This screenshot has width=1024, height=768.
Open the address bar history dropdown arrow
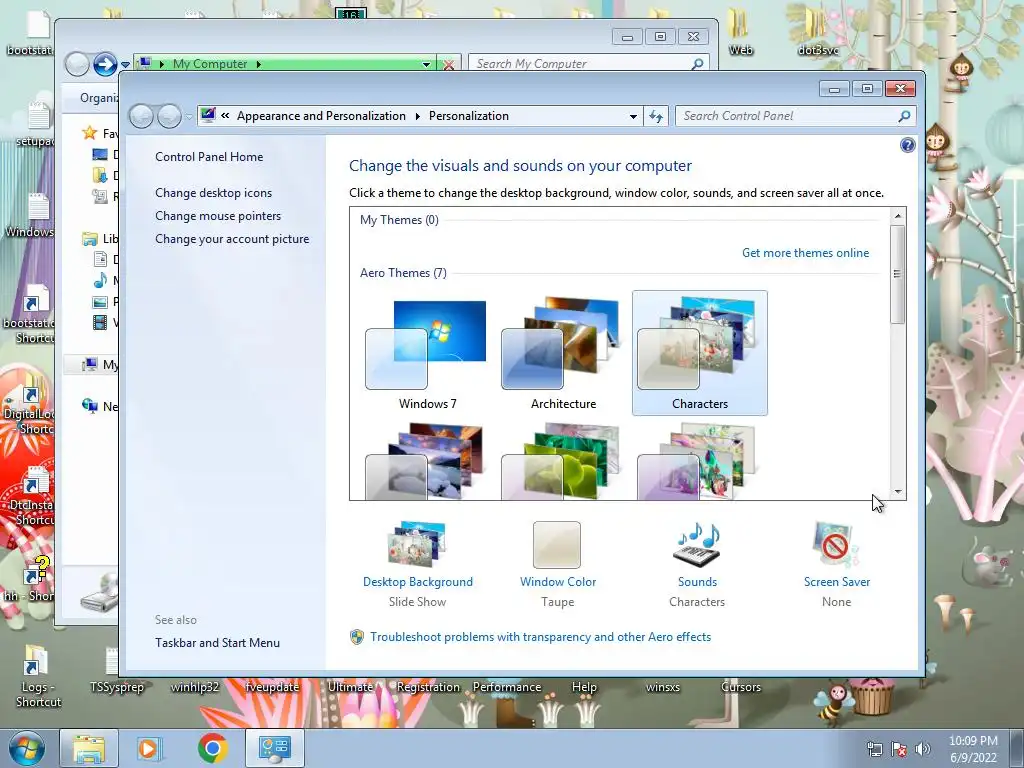point(633,116)
